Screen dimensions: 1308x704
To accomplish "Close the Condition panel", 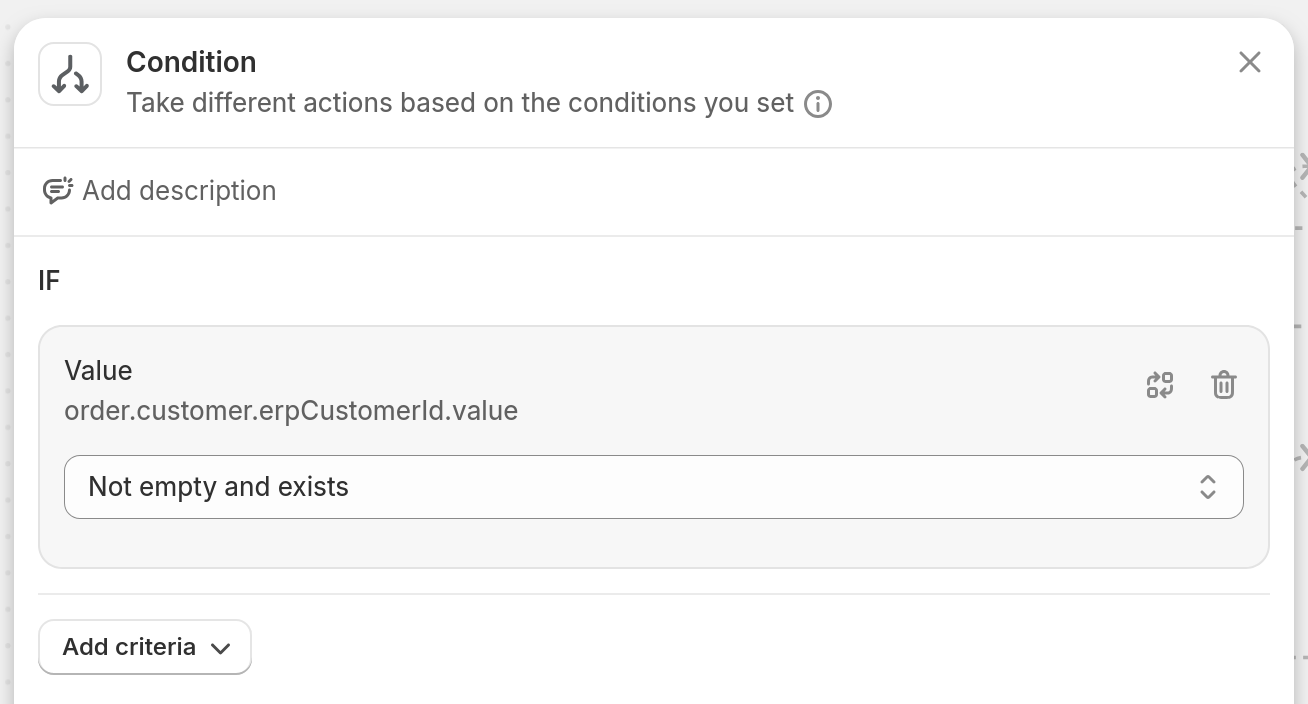I will (1250, 62).
